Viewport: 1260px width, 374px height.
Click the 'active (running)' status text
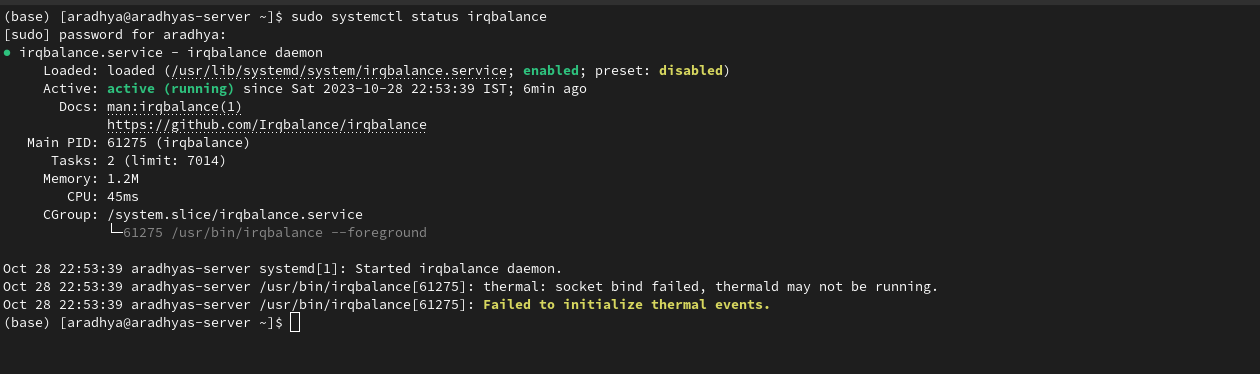[x=171, y=89]
